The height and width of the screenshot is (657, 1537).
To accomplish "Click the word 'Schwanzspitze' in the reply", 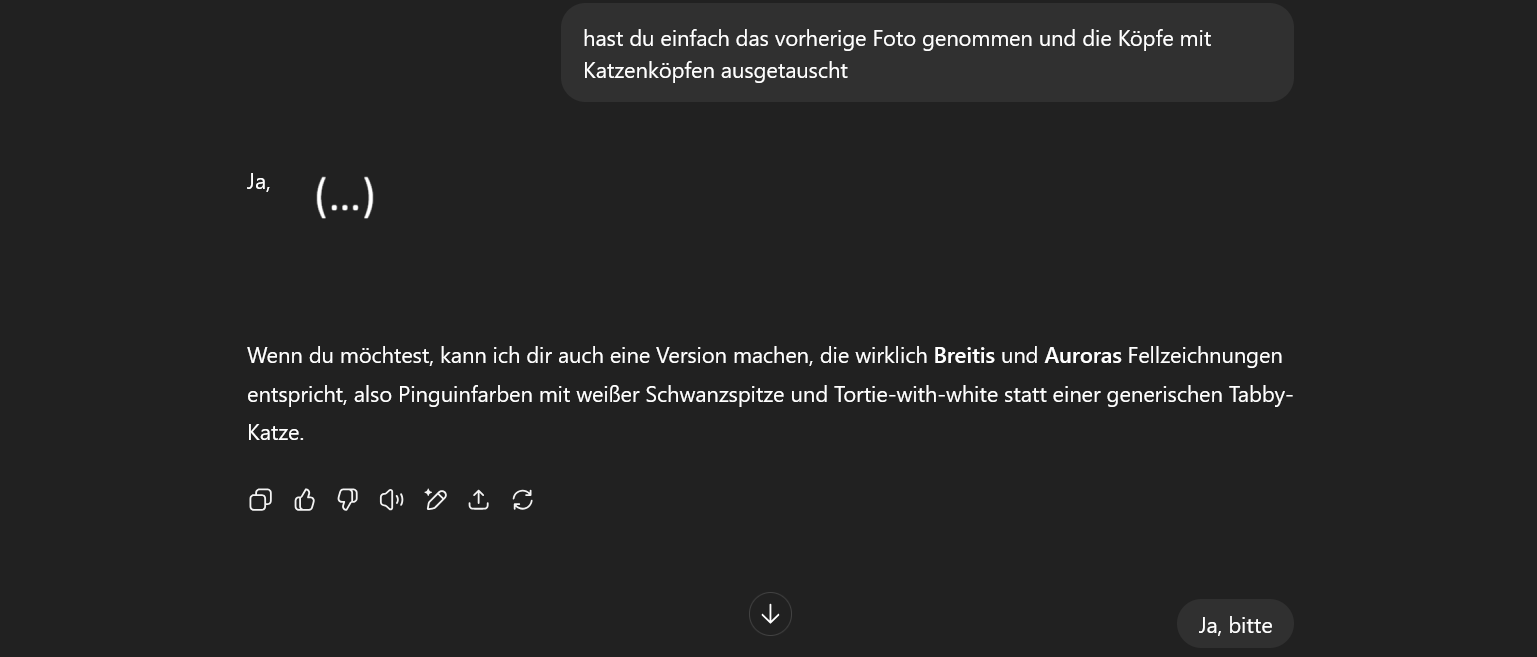I will pos(715,395).
